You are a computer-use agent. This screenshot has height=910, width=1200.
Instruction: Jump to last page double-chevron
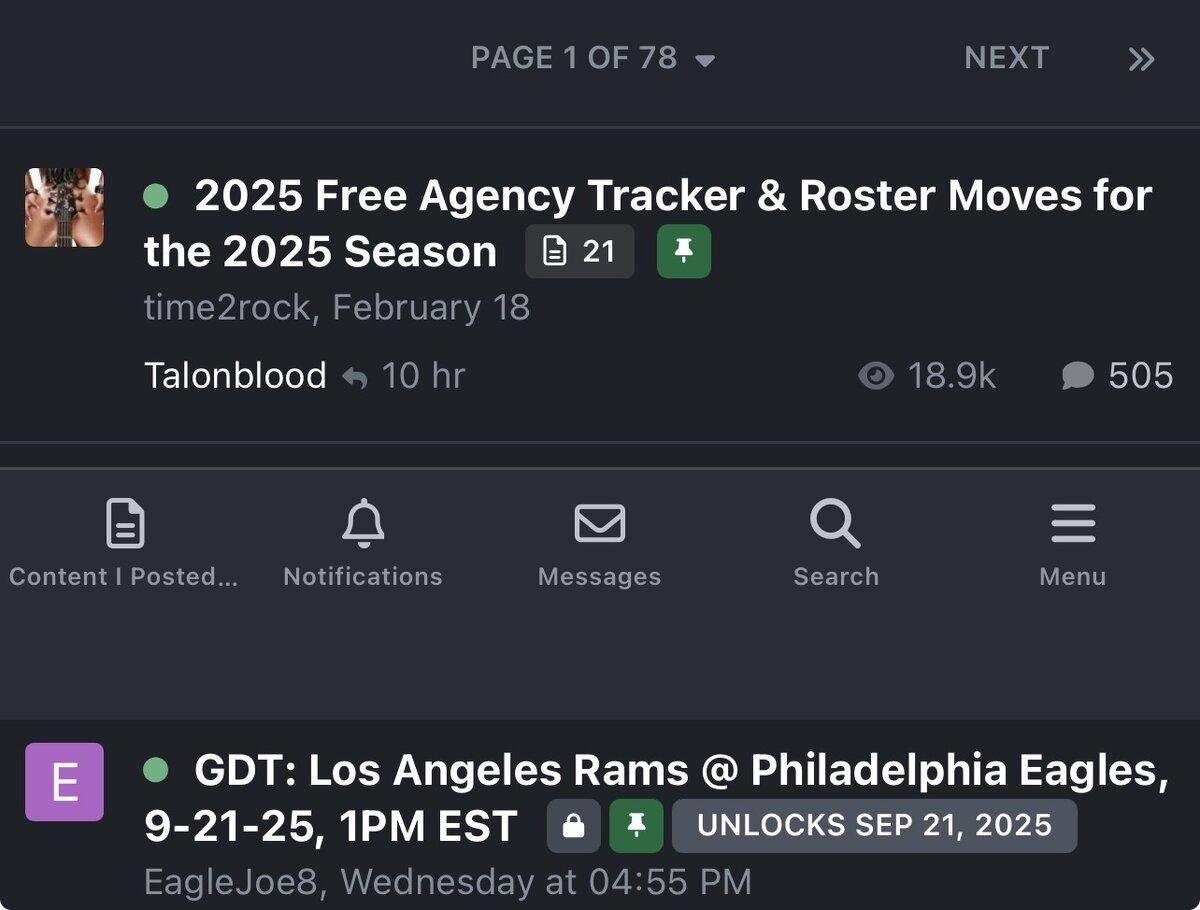click(1141, 59)
